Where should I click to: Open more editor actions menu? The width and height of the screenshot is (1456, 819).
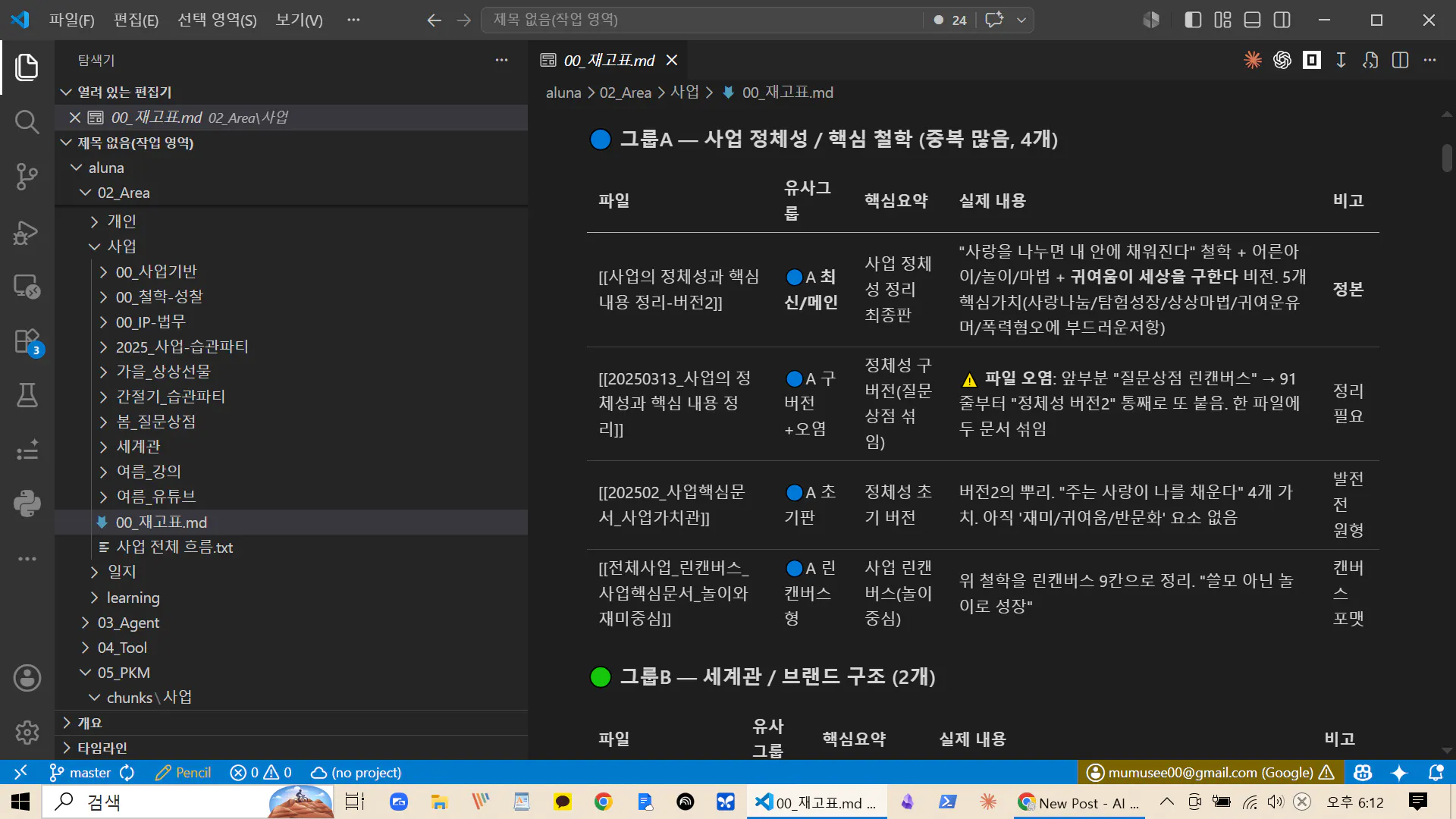click(1429, 60)
